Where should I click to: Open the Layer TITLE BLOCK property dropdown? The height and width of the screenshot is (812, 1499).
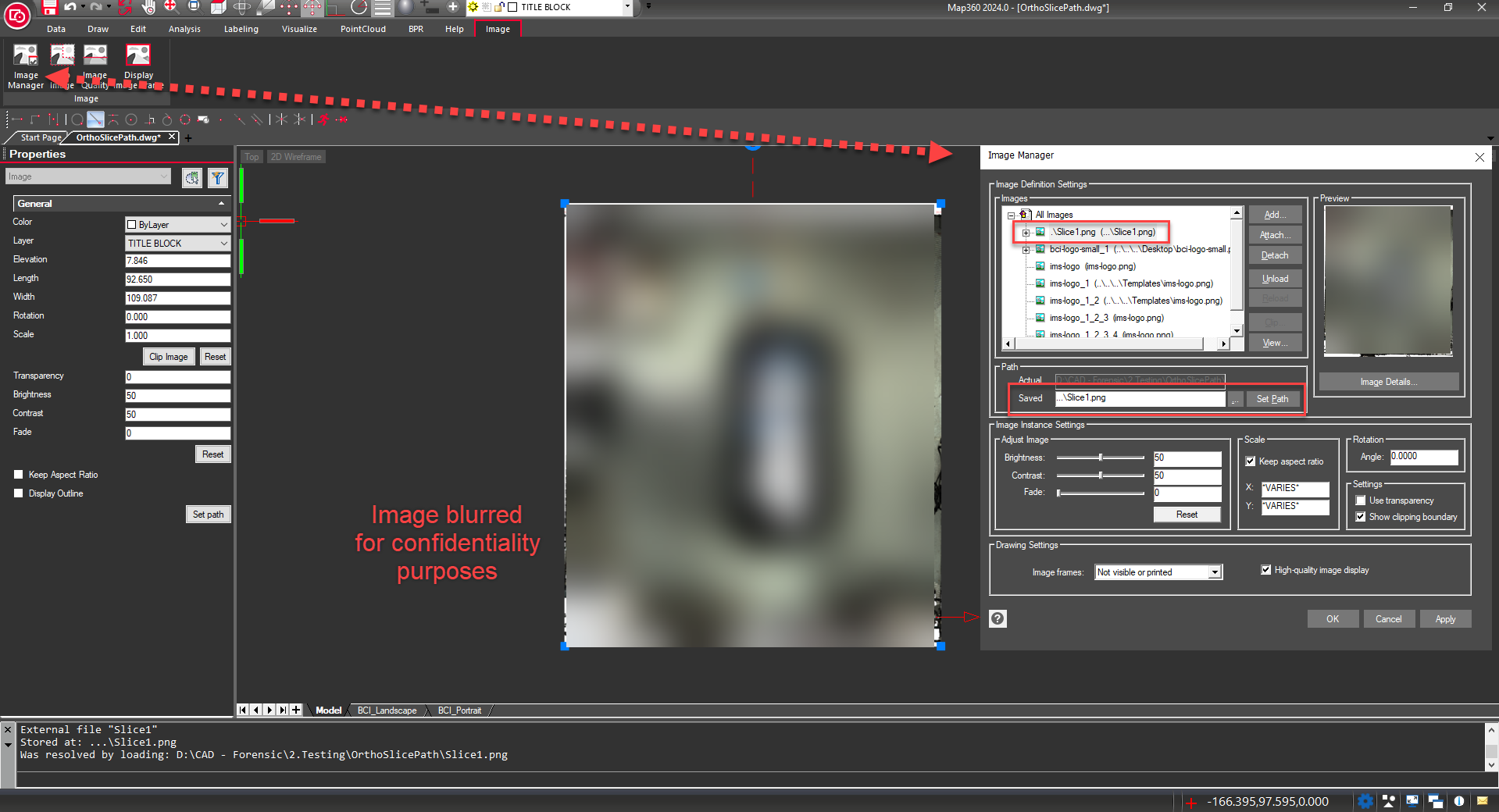click(x=178, y=244)
